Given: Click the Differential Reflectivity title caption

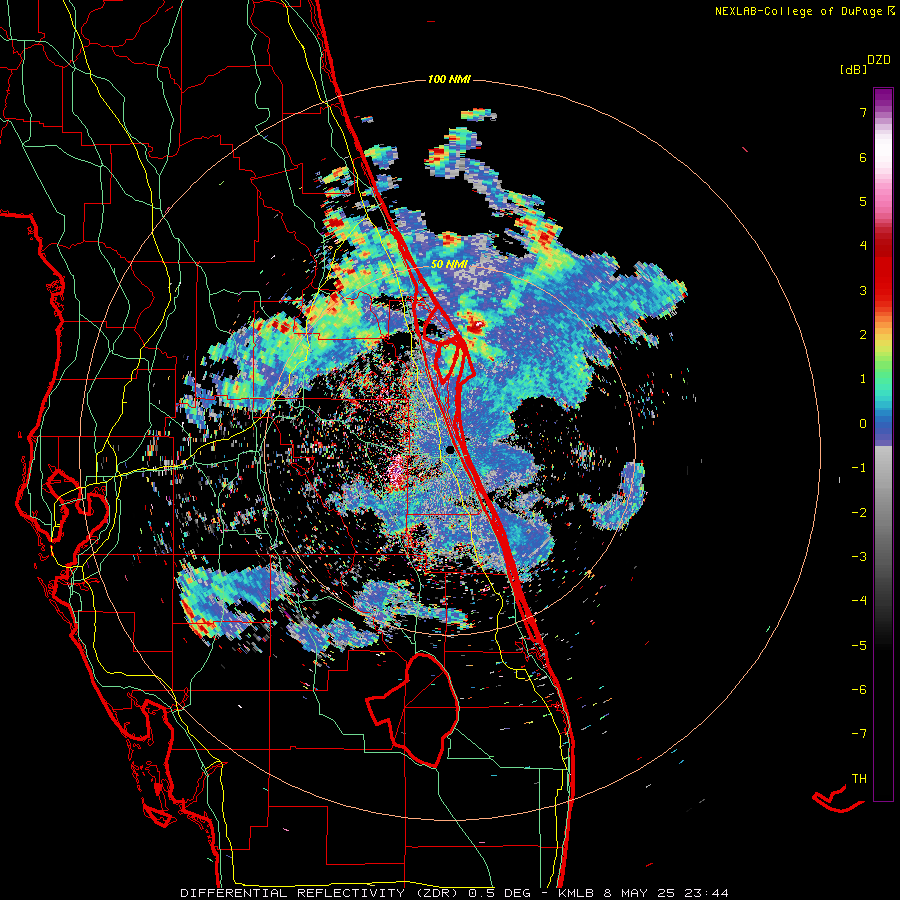Looking at the screenshot, I should point(454,893).
